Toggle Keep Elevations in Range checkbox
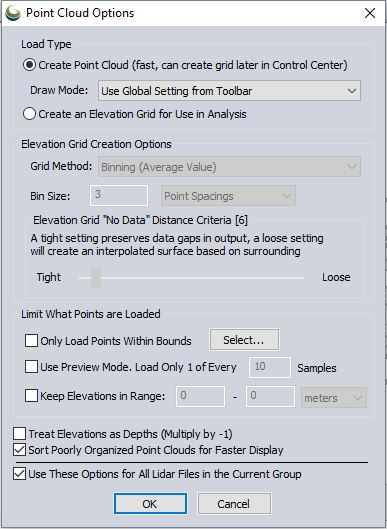This screenshot has height=529, width=387. click(31, 396)
